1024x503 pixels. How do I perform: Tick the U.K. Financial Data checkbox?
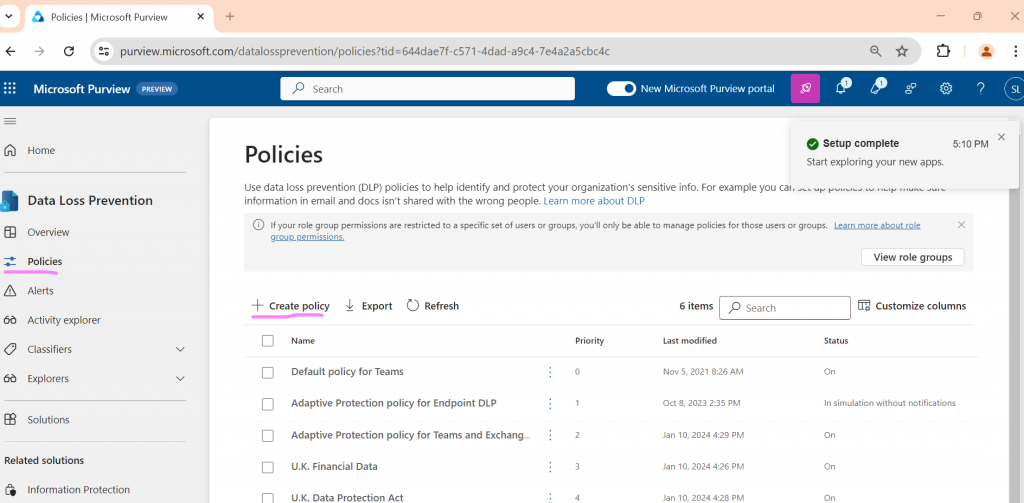click(x=267, y=467)
